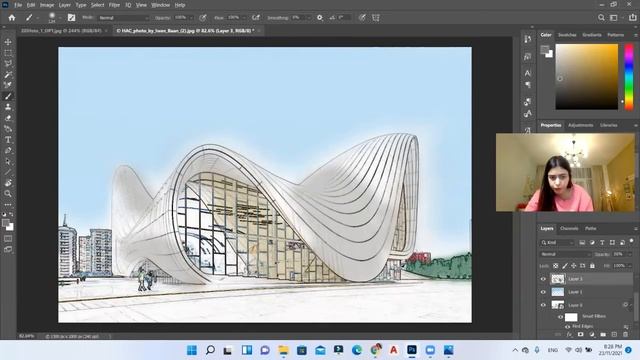Hide Layer 3 with its eye icon
This screenshot has width=640, height=360.
[543, 279]
